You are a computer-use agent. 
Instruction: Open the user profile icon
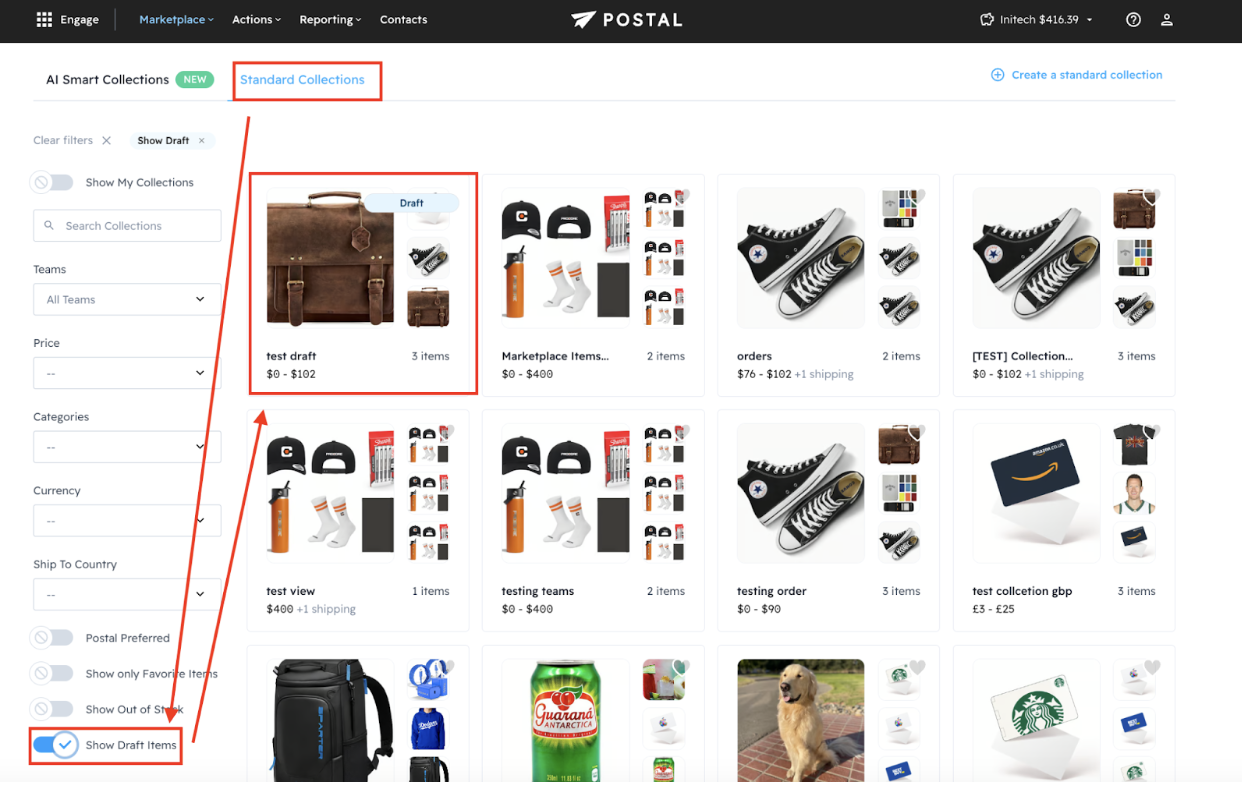tap(1166, 20)
